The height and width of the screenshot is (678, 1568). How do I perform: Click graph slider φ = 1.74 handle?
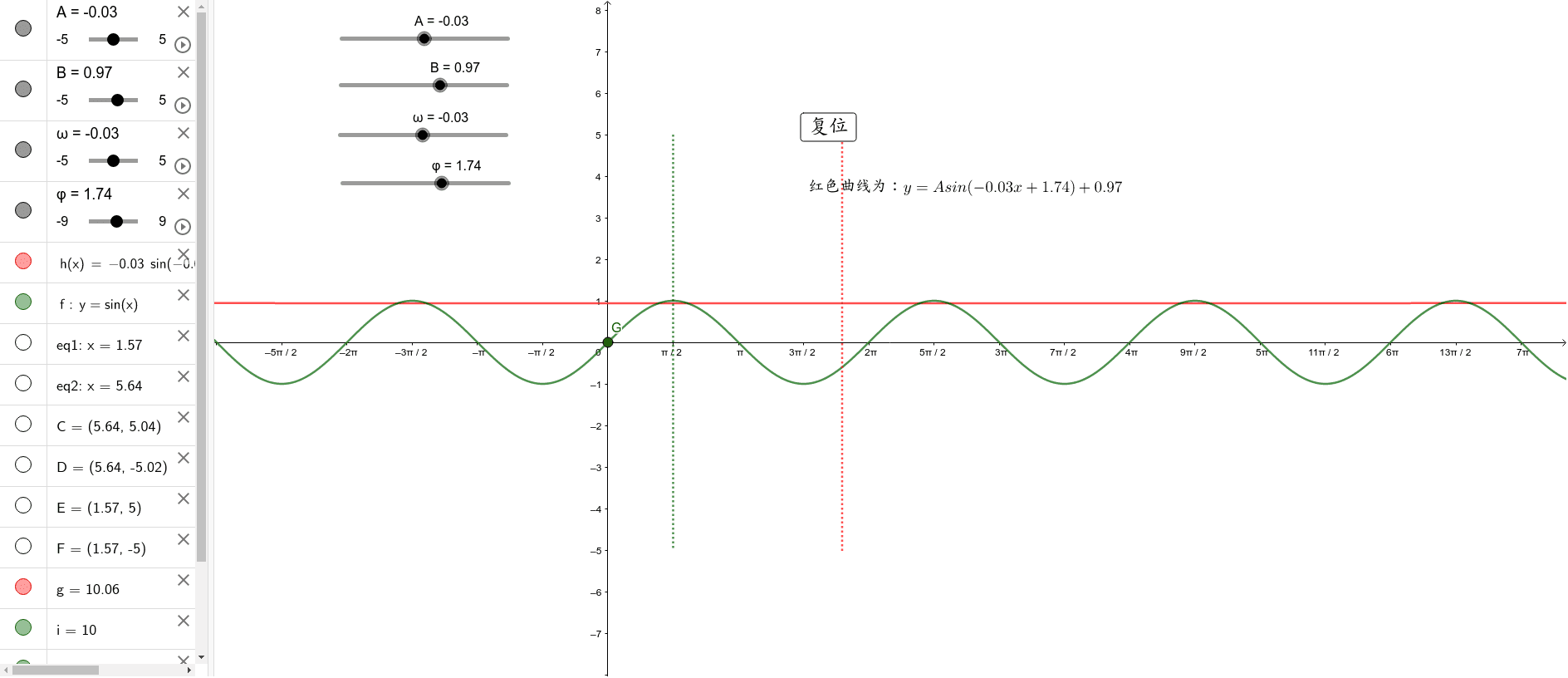[x=442, y=183]
